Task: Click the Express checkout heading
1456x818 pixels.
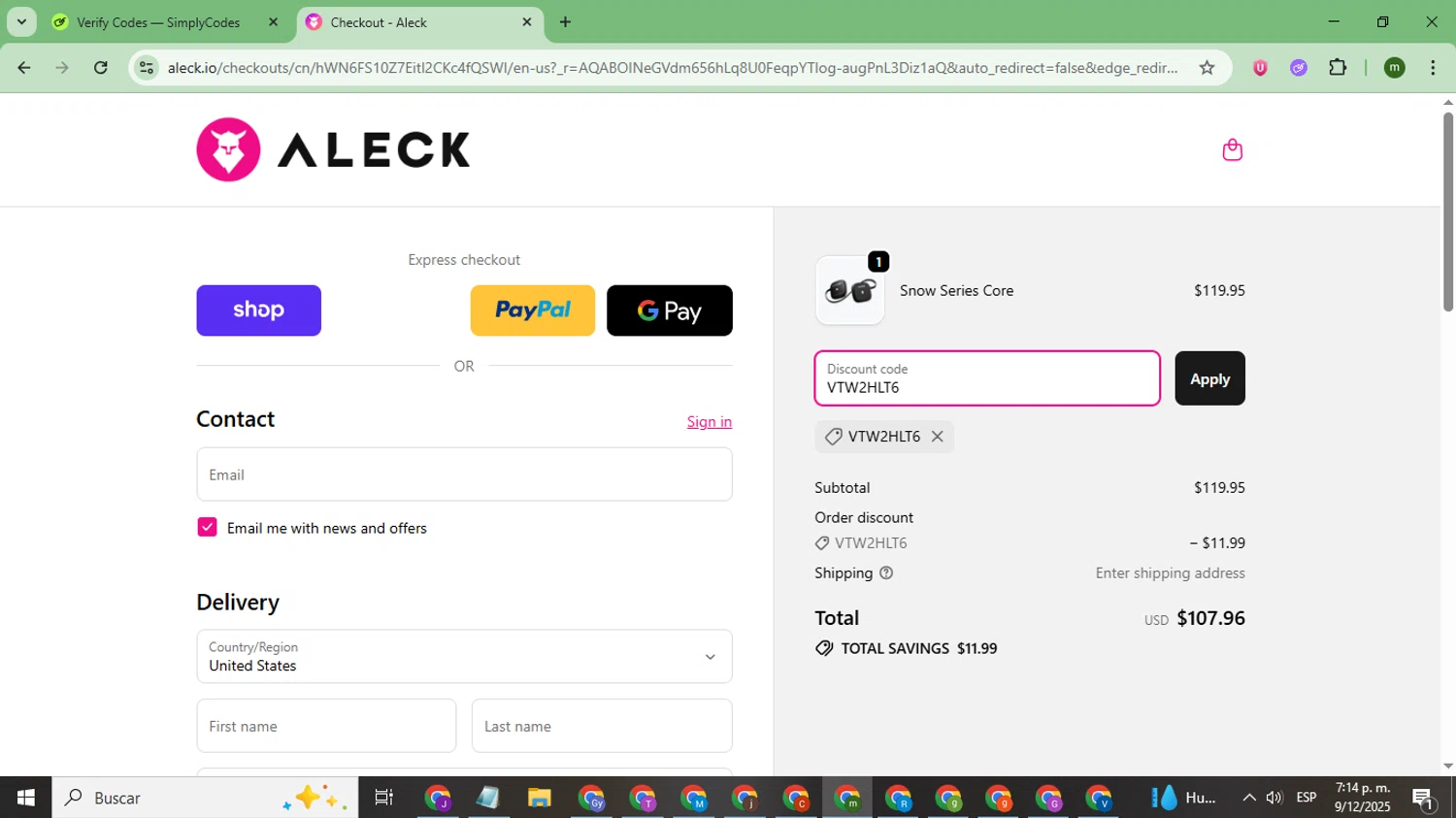Action: pyautogui.click(x=464, y=260)
